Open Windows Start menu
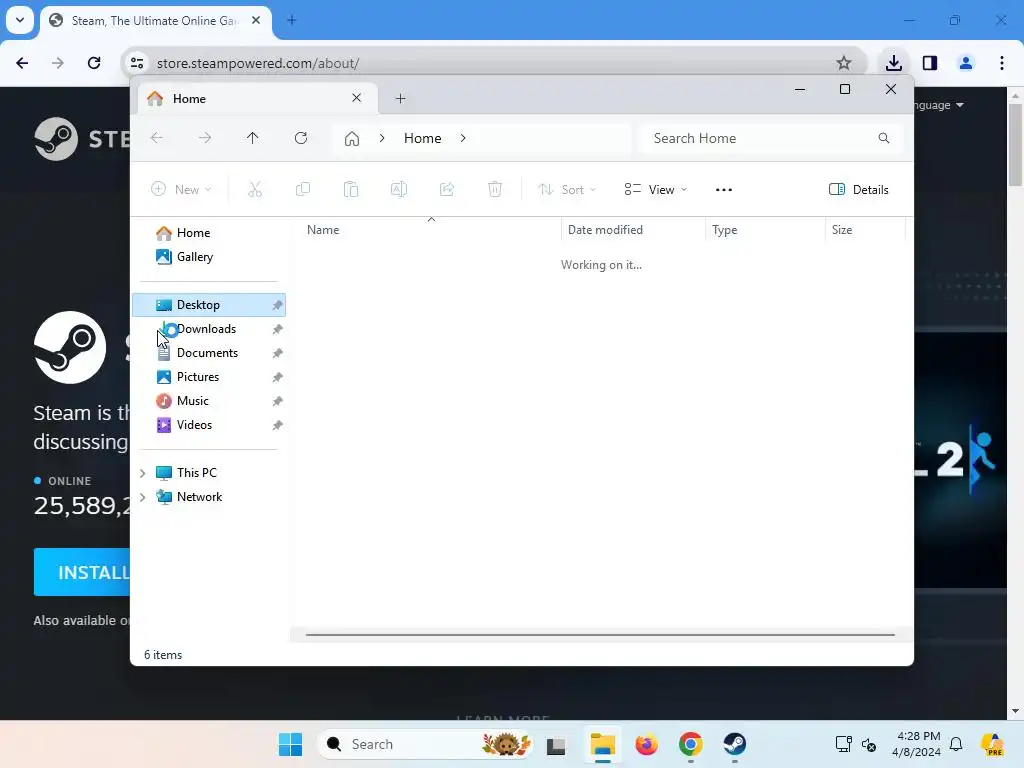This screenshot has height=768, width=1024. tap(290, 744)
